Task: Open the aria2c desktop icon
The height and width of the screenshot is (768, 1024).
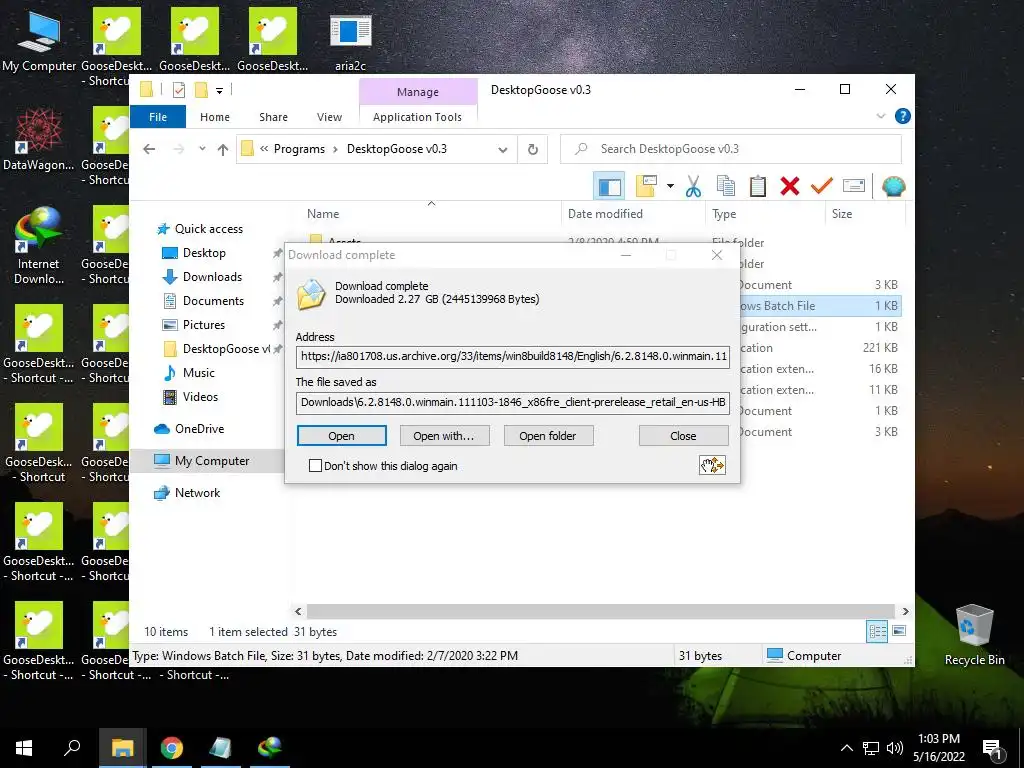Action: (350, 40)
